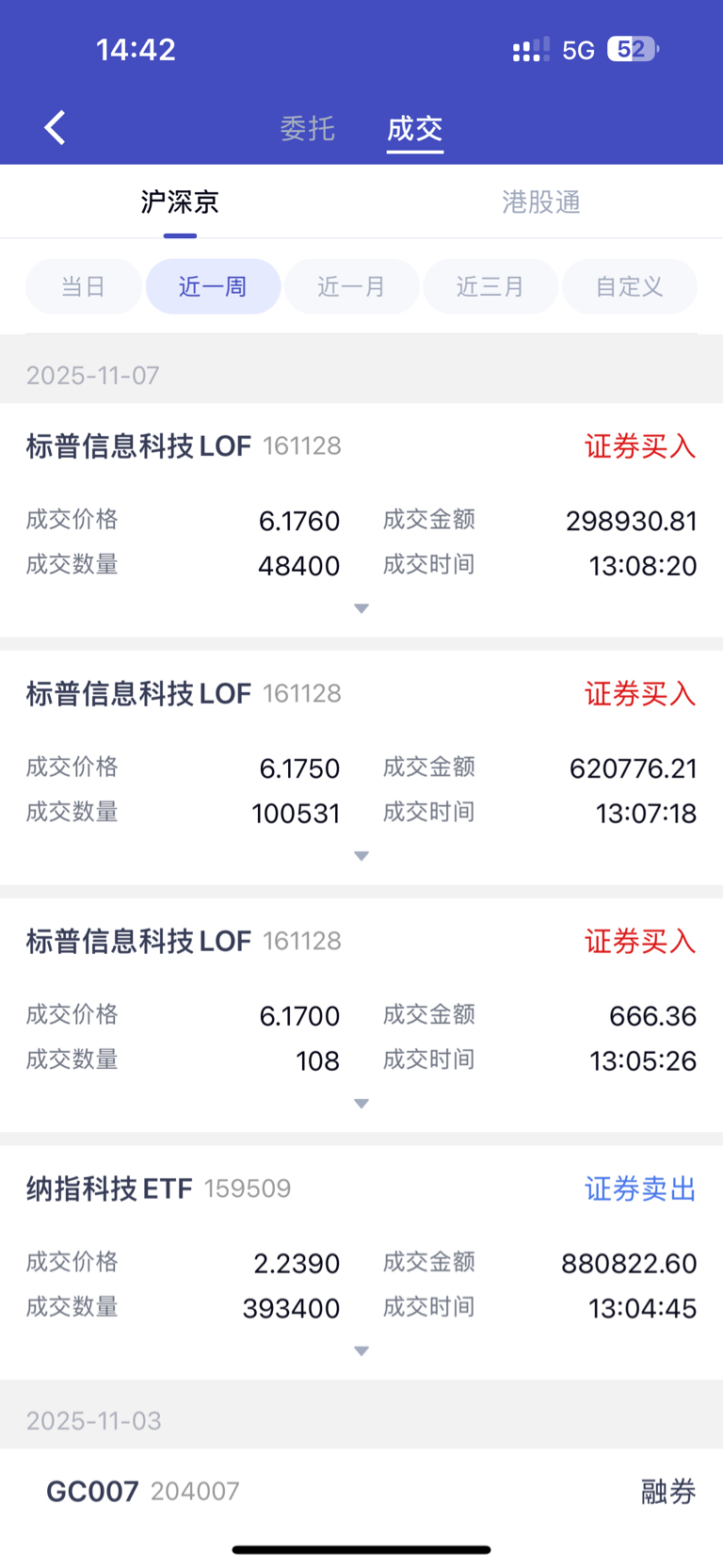
Task: Tap the back arrow icon
Action: 55,127
